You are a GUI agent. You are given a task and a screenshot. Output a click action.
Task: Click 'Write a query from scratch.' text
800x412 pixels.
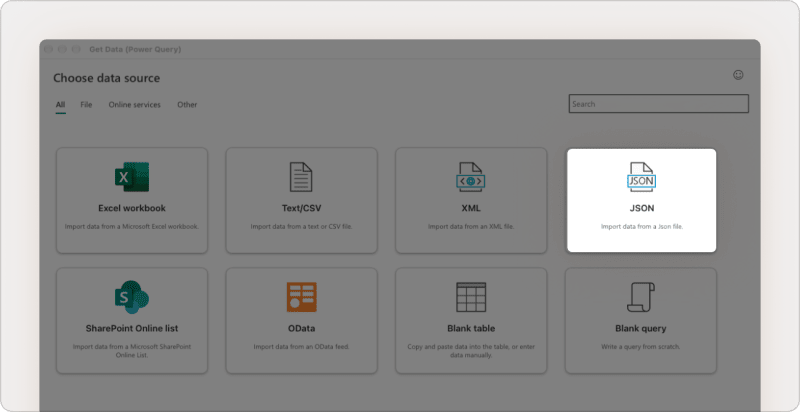pos(640,347)
